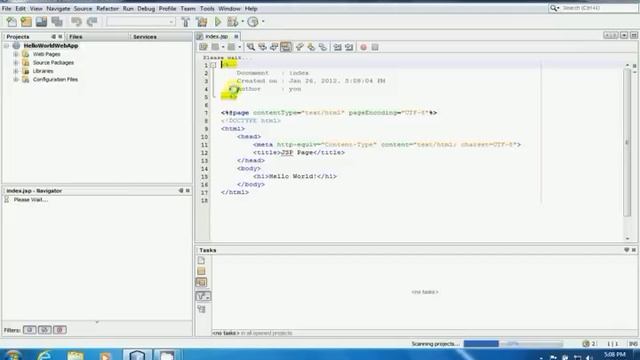Click NetBeans taskbar button
This screenshot has height=360, width=640.
pyautogui.click(x=138, y=355)
